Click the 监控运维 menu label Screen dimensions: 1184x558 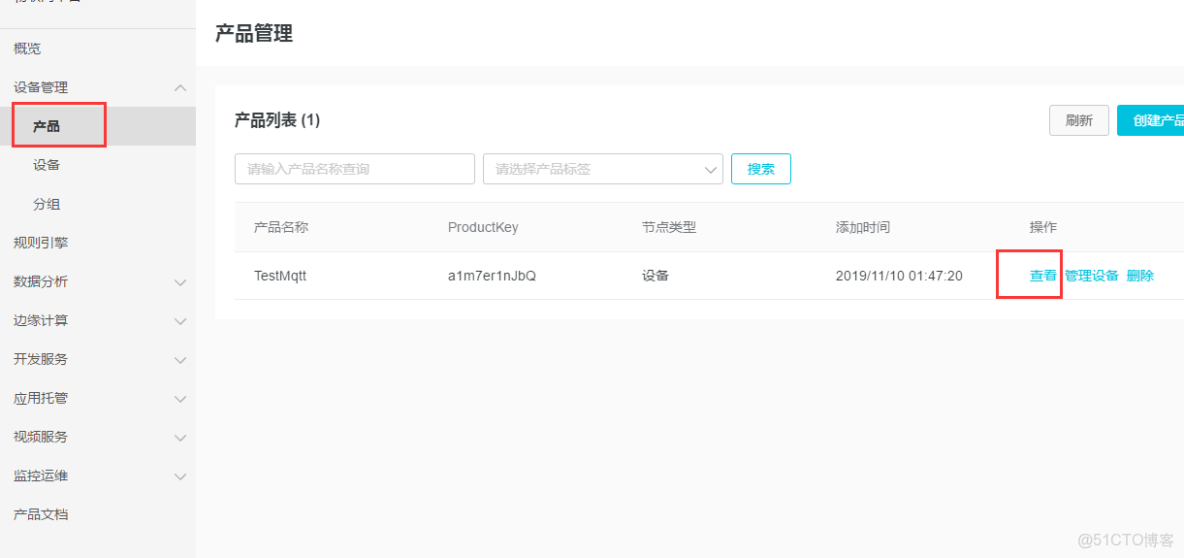click(41, 476)
